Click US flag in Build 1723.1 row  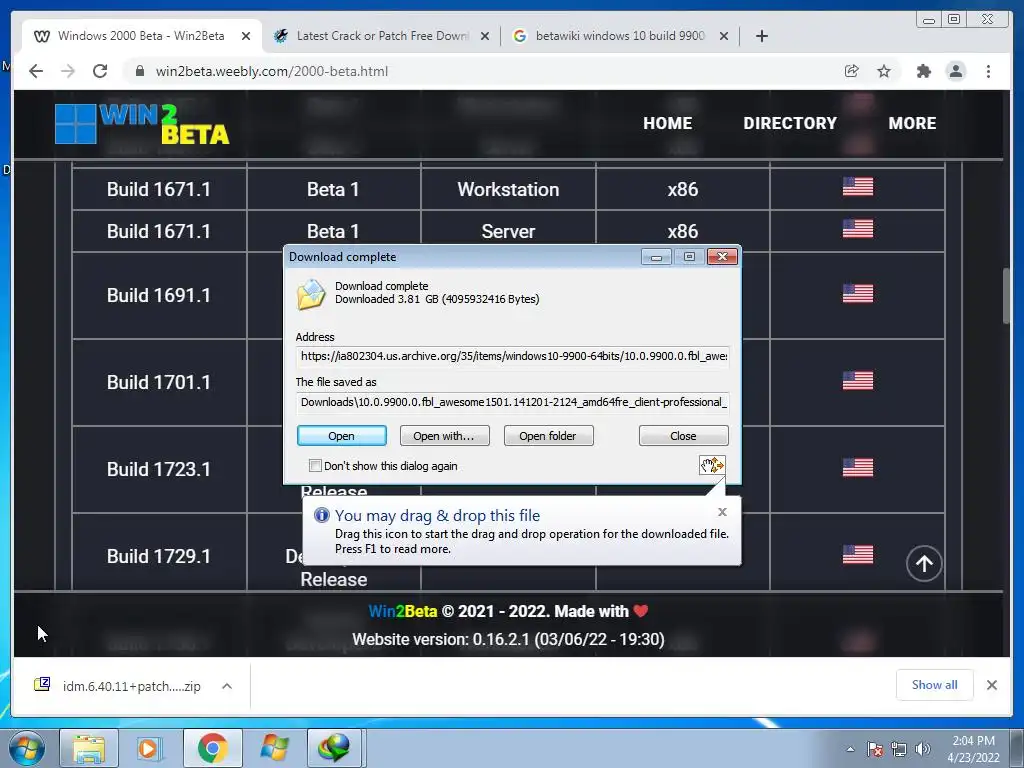(x=857, y=468)
